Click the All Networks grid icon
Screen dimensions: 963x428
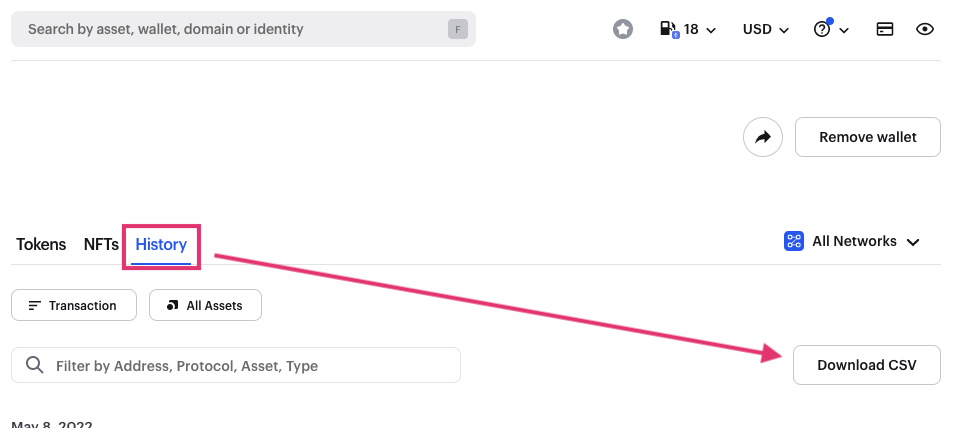[793, 241]
